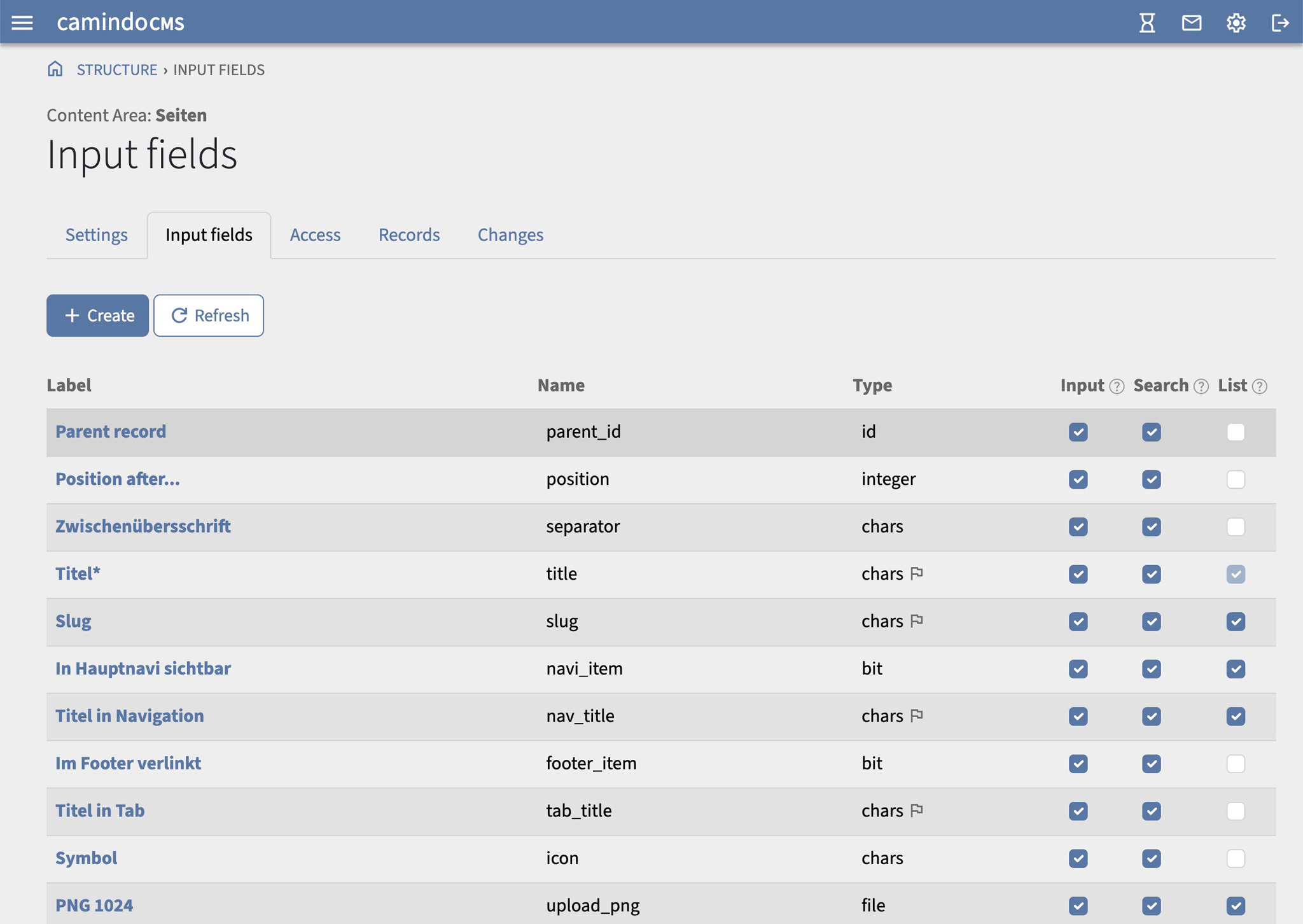Open STRUCTURE breadcrumb link
Image resolution: width=1303 pixels, height=924 pixels.
coord(117,69)
